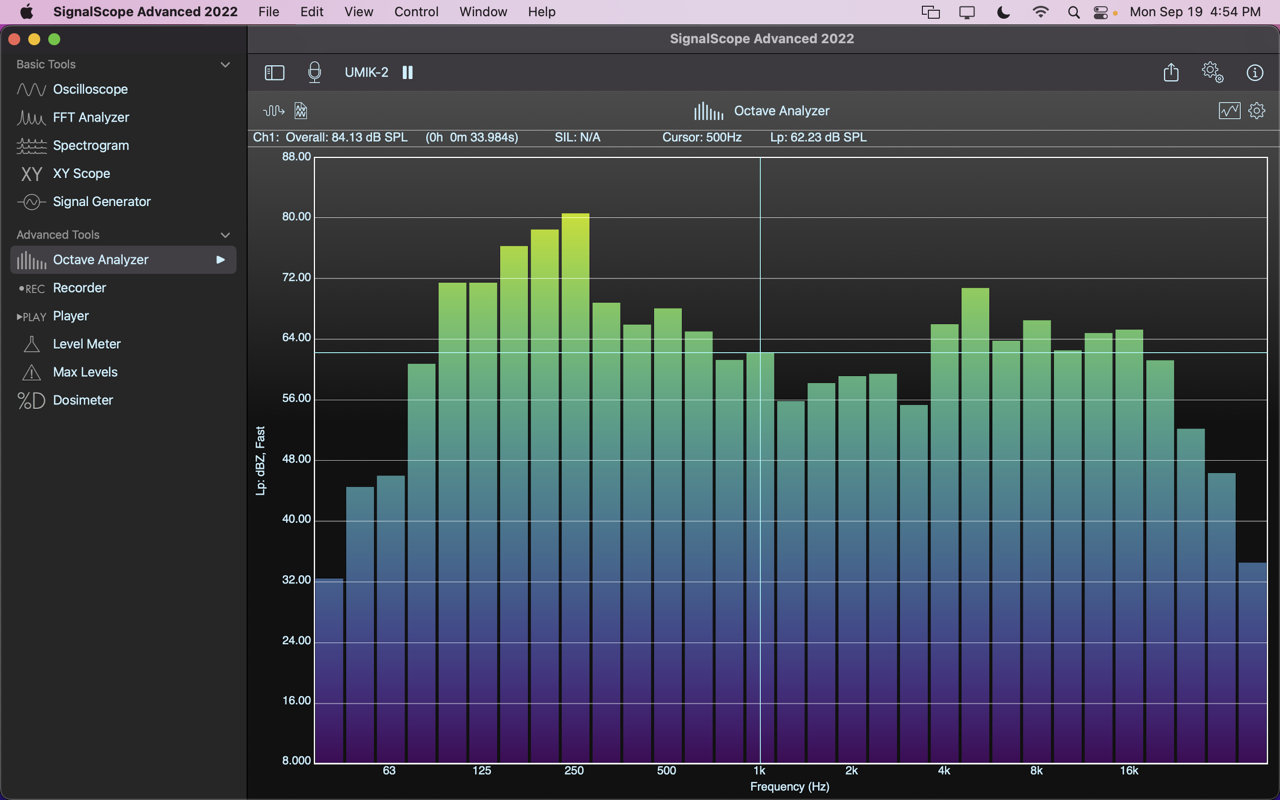Click the screen mirroring menu bar icon

930,12
